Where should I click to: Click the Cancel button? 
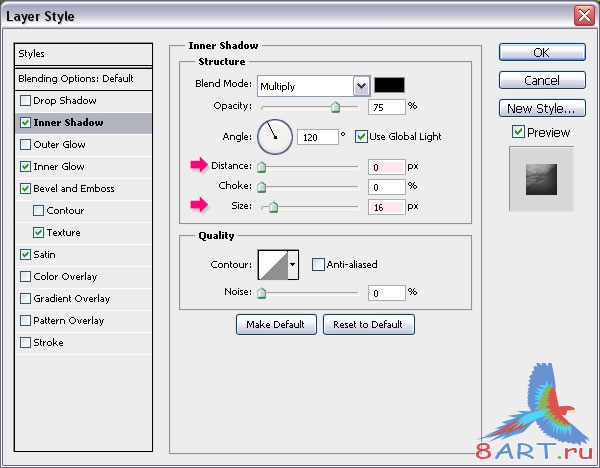[542, 80]
